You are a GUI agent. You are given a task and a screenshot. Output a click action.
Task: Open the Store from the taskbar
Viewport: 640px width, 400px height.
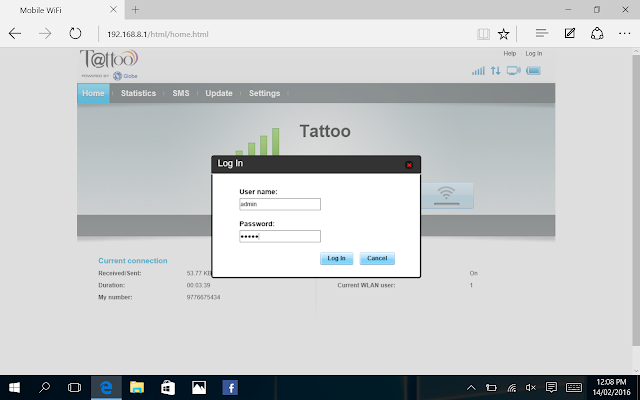point(168,387)
